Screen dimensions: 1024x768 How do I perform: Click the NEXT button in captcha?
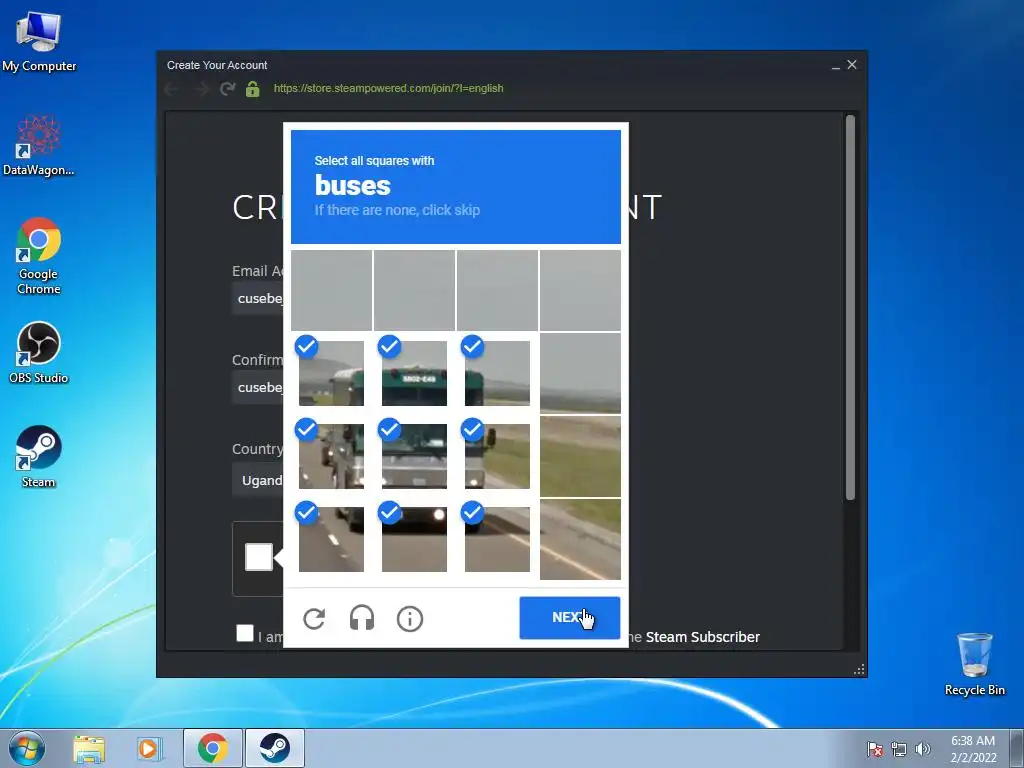click(x=569, y=618)
